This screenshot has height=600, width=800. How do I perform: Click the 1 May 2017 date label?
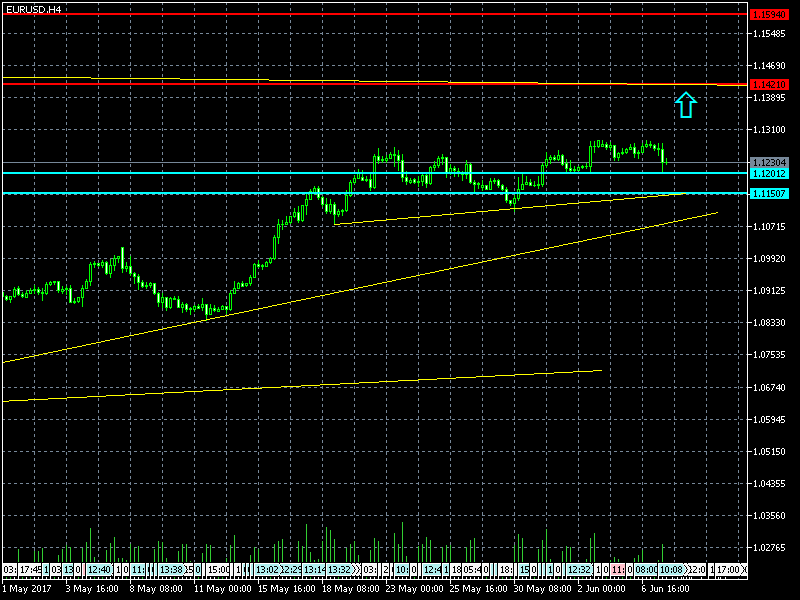pos(27,589)
